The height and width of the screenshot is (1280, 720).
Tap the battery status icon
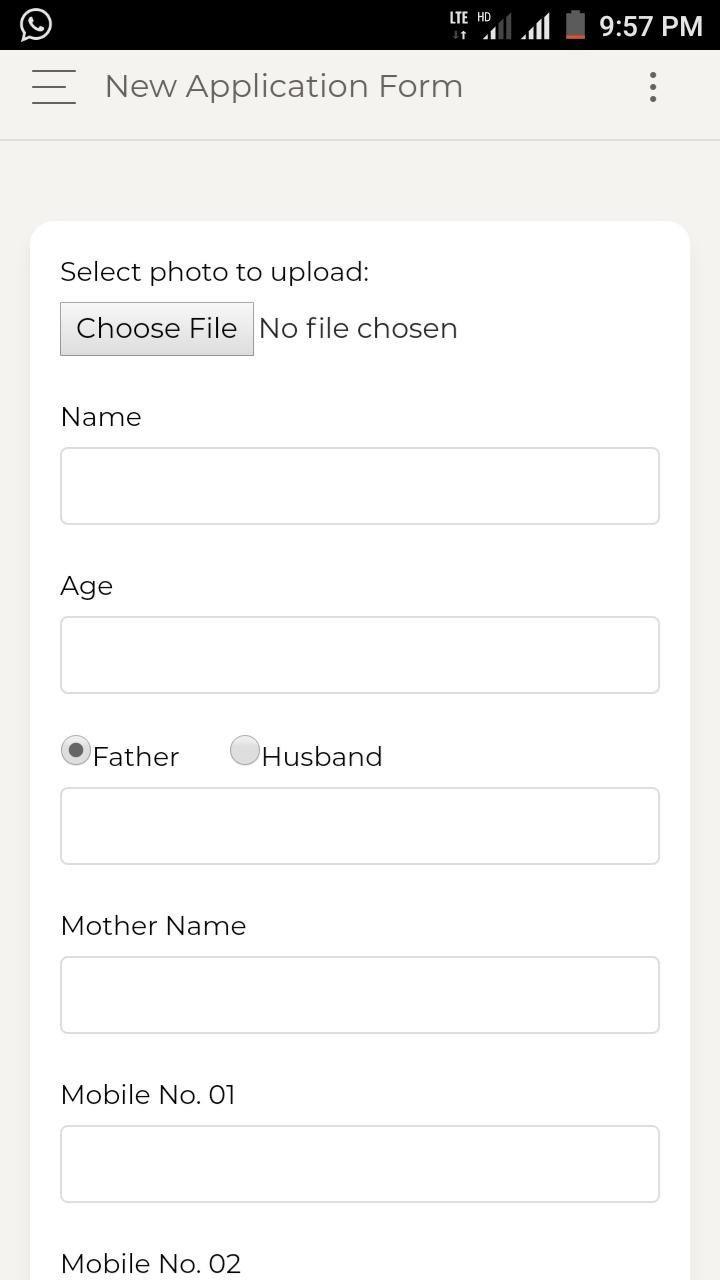tap(575, 25)
